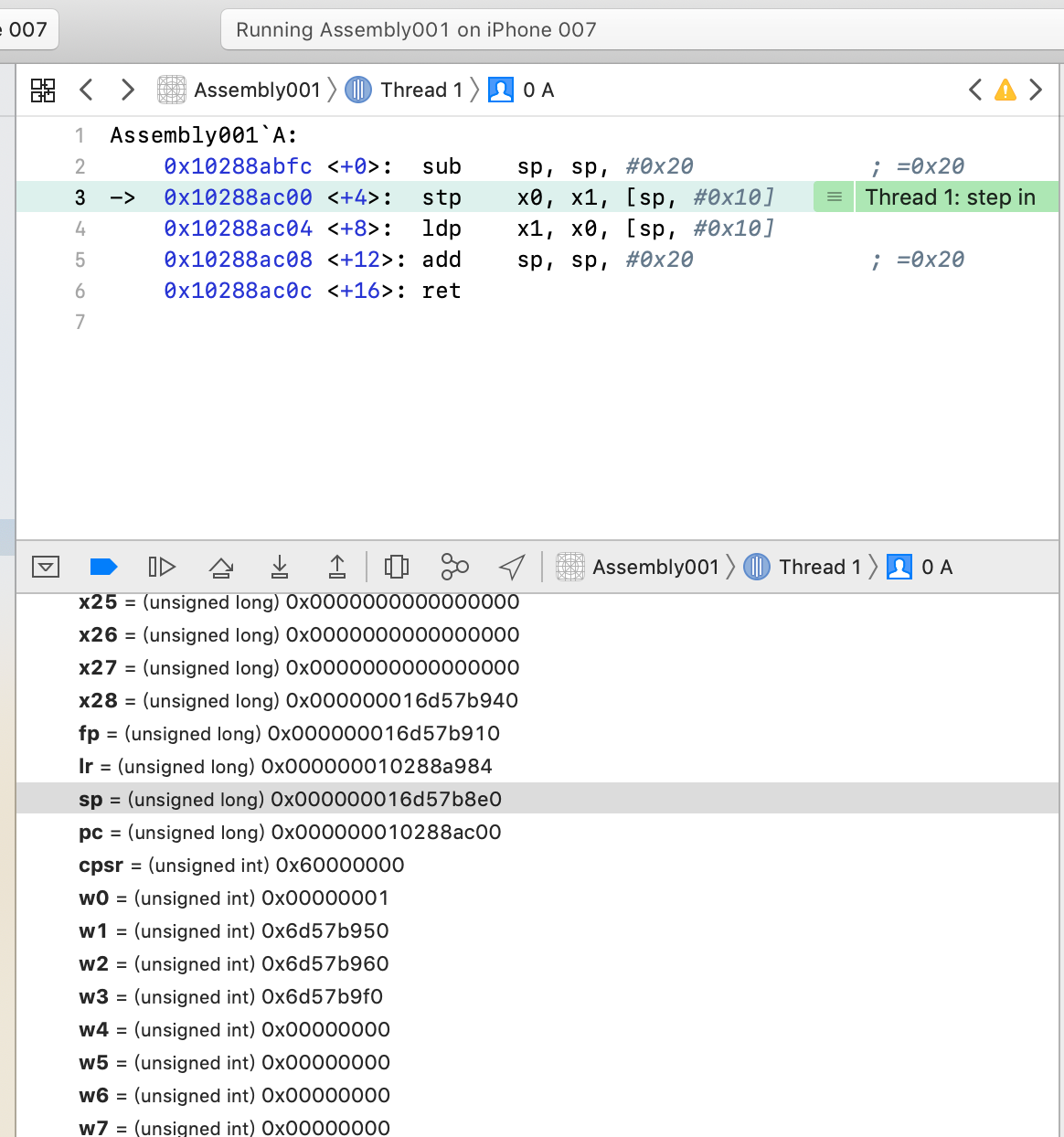Select the fp register row
The width and height of the screenshot is (1064, 1137).
[537, 733]
